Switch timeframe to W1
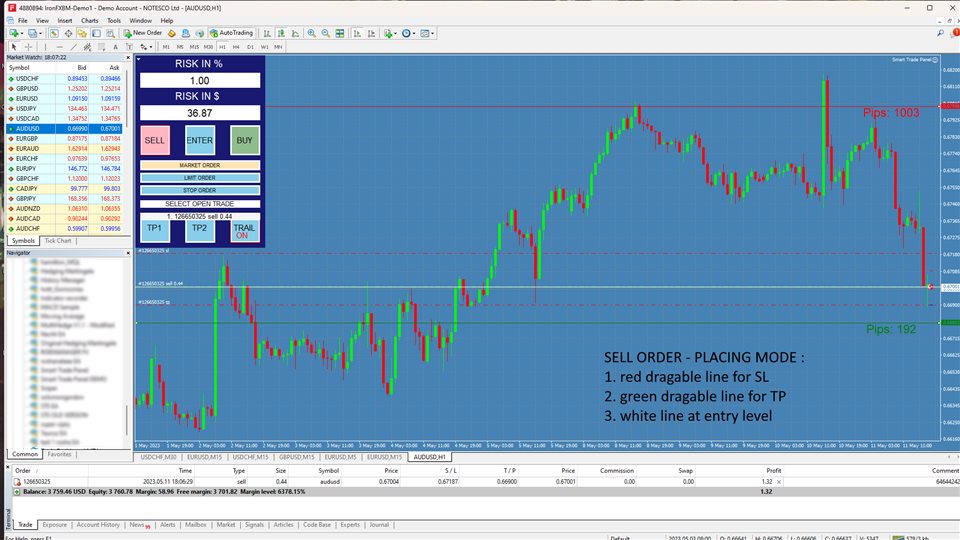This screenshot has width=960, height=540. [264, 47]
